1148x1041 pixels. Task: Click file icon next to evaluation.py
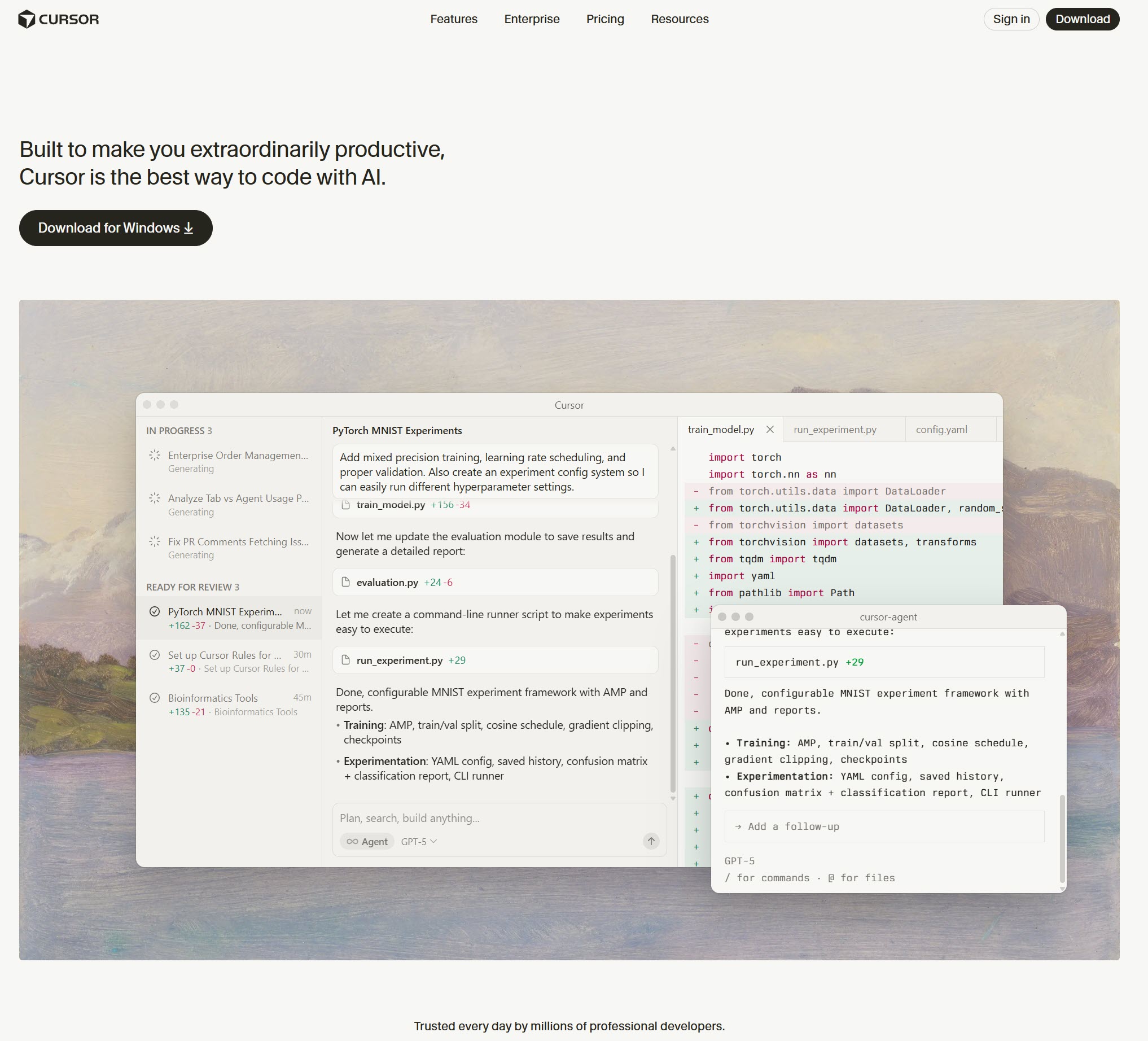pos(345,582)
